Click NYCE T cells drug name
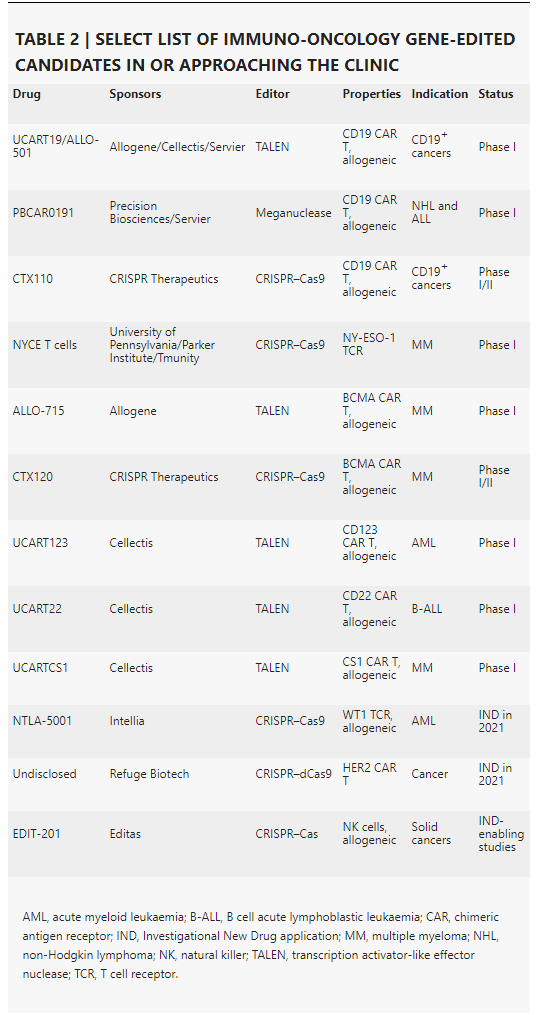 45,345
